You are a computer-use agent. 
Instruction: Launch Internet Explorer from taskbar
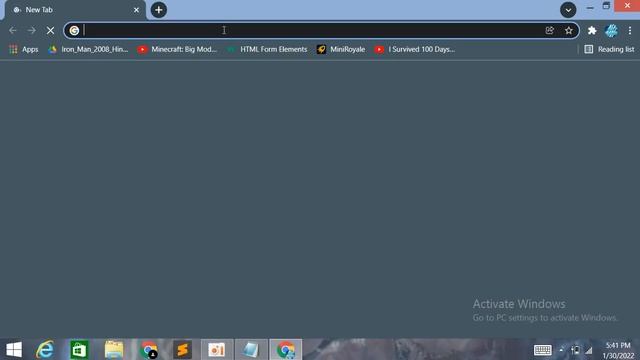click(x=45, y=350)
